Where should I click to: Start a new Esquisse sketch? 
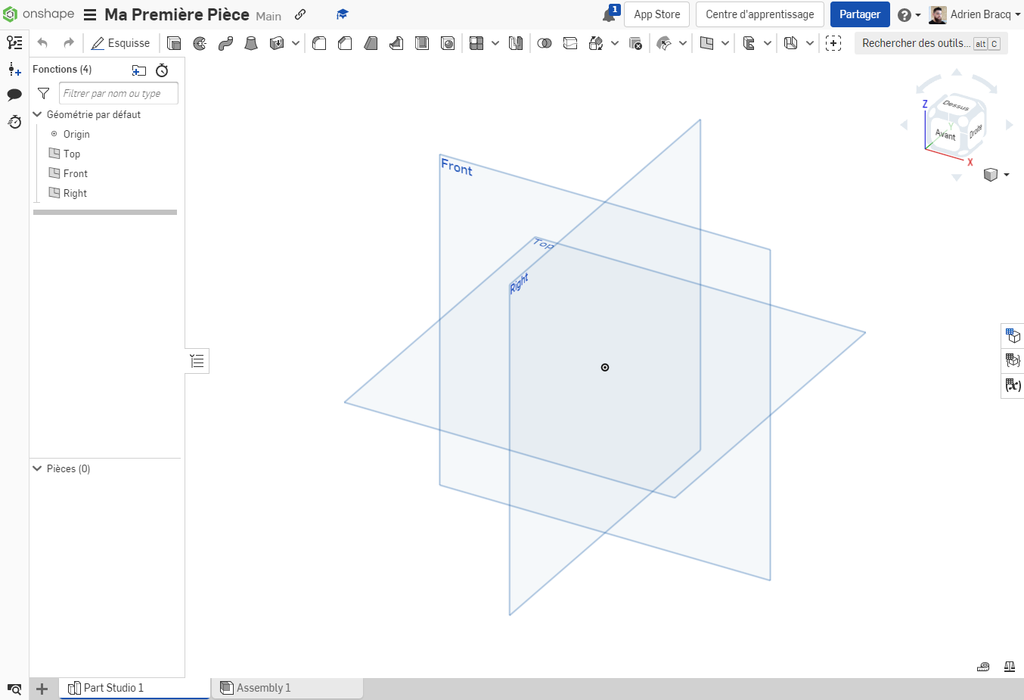[120, 43]
